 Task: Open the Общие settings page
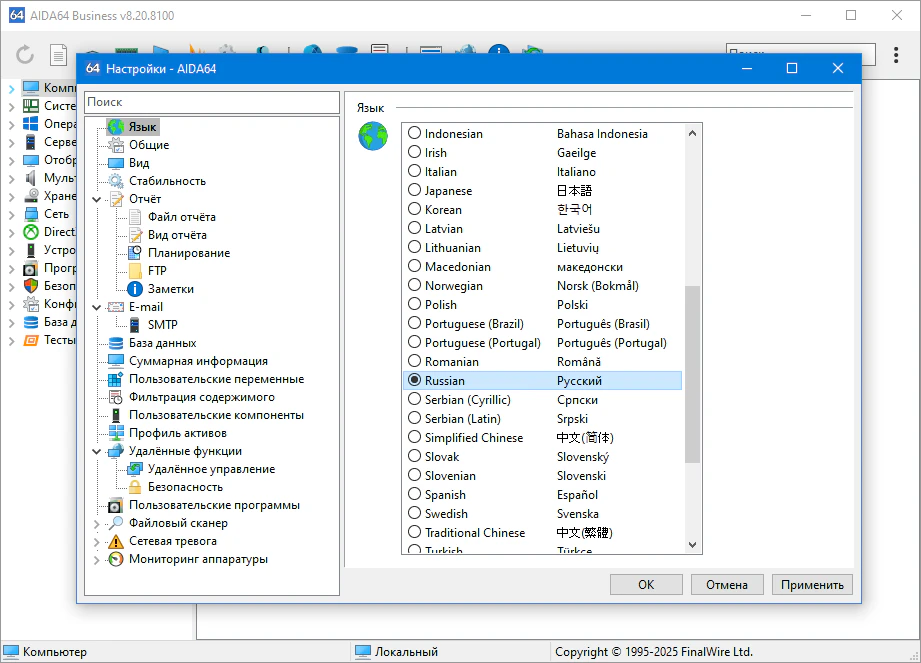click(x=148, y=145)
